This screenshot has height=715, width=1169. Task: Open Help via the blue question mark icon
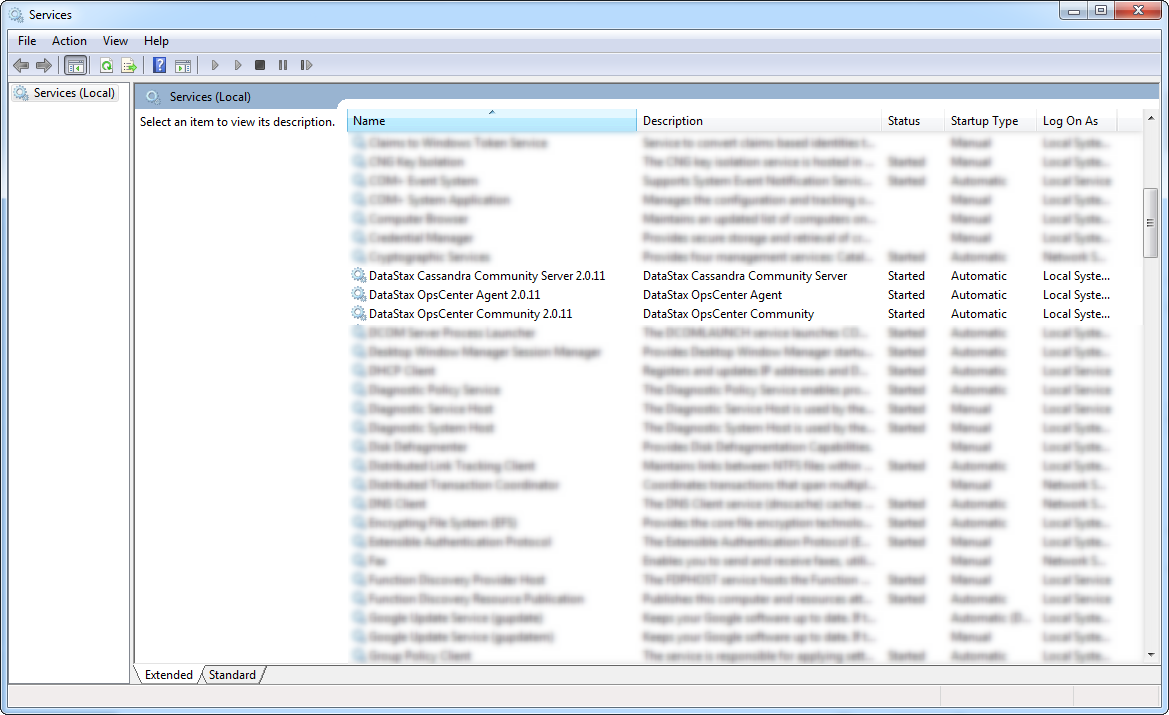(x=160, y=66)
